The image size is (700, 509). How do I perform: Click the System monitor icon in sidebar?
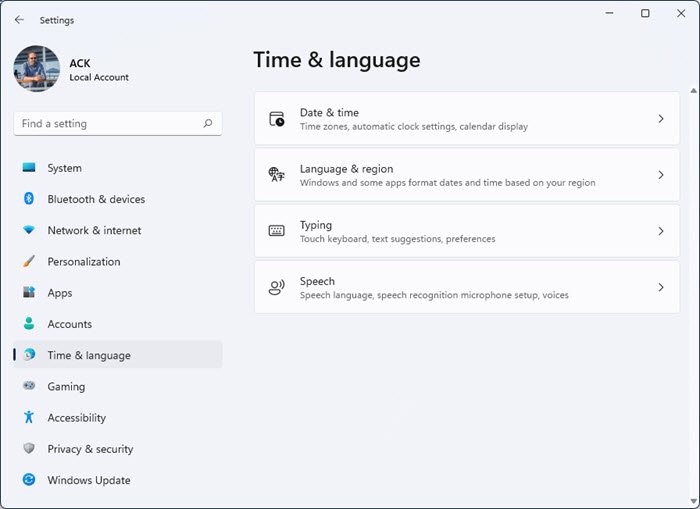tap(29, 168)
